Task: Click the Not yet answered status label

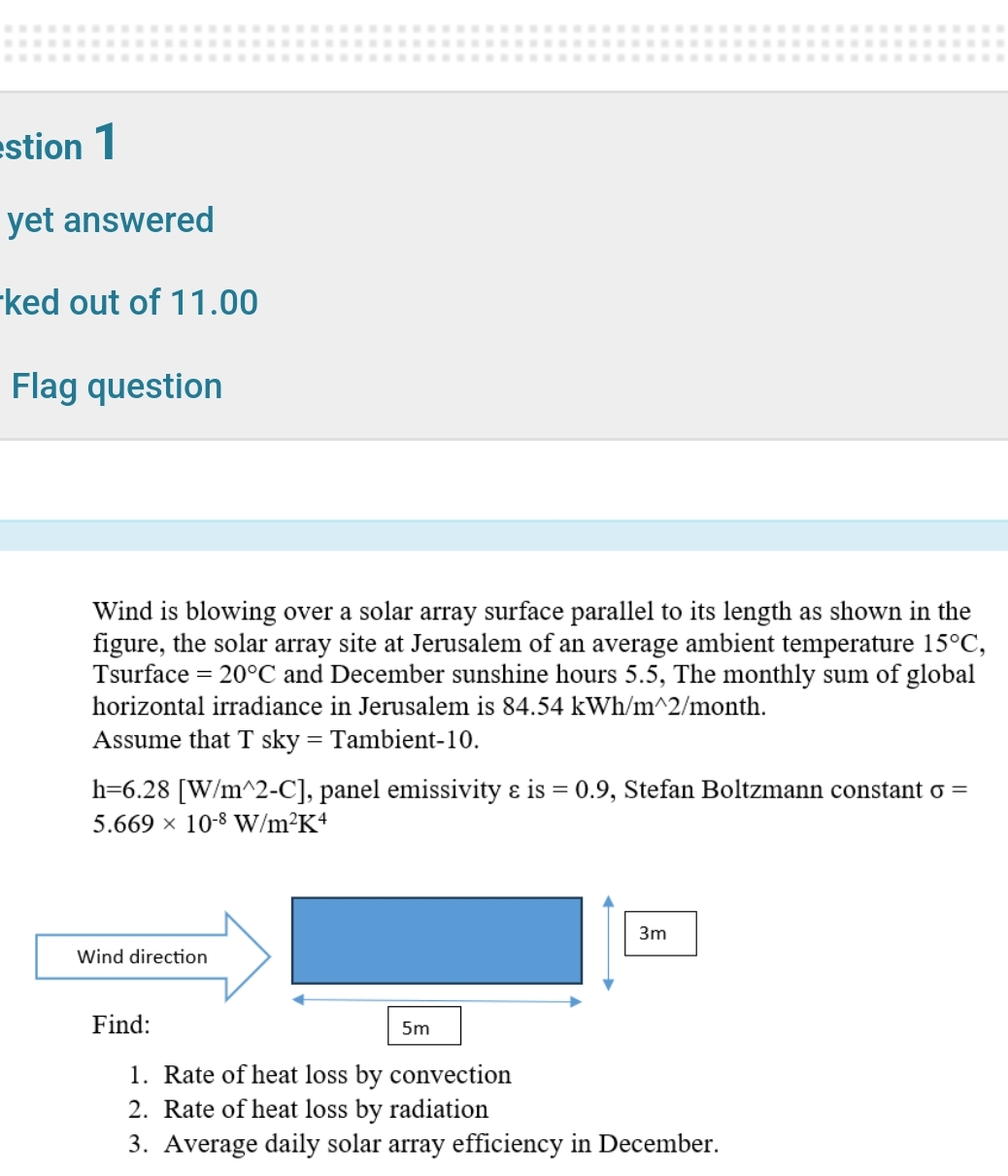Action: click(107, 219)
